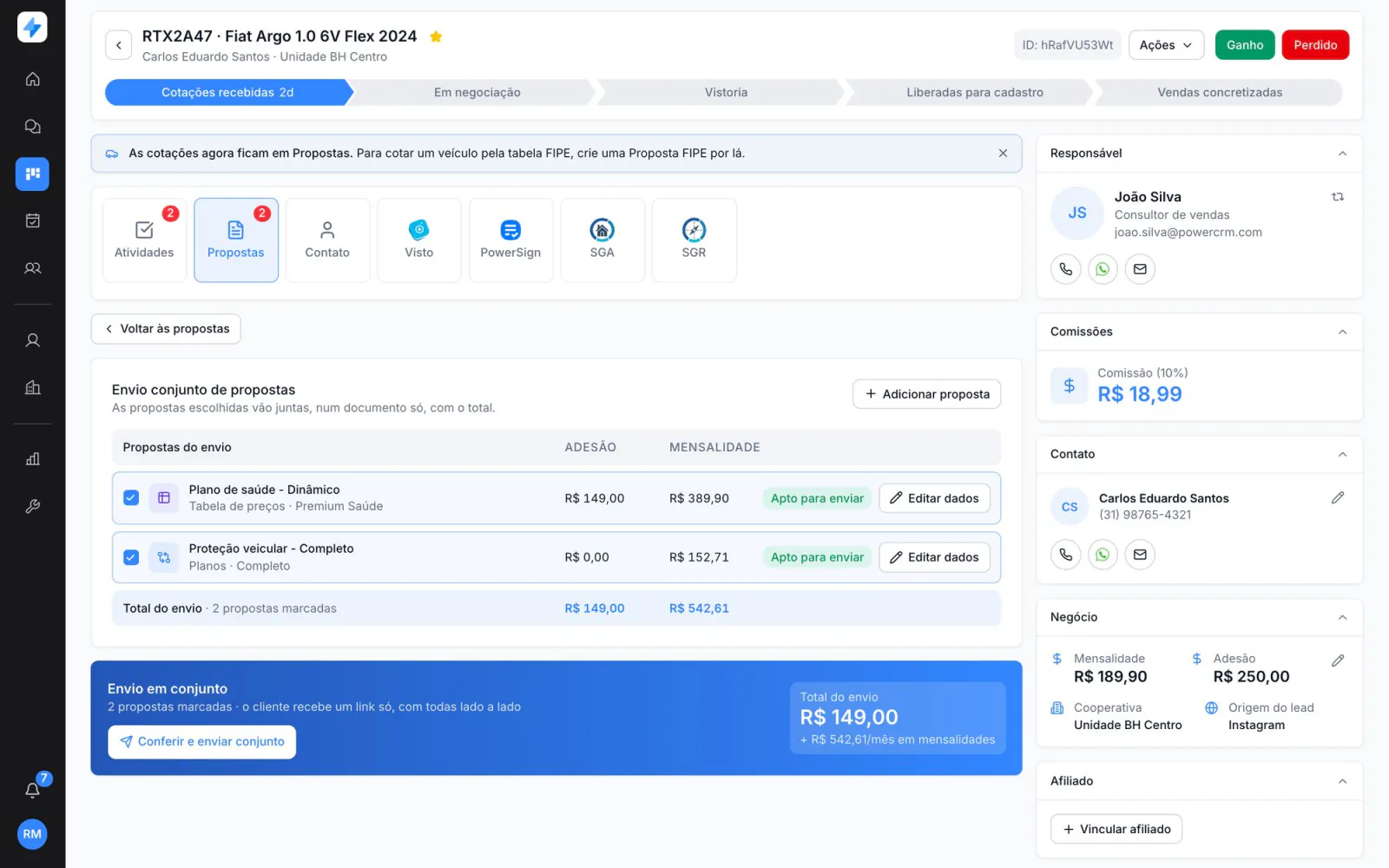The image size is (1389, 868).
Task: Click Adicionar proposta button
Action: (x=926, y=394)
